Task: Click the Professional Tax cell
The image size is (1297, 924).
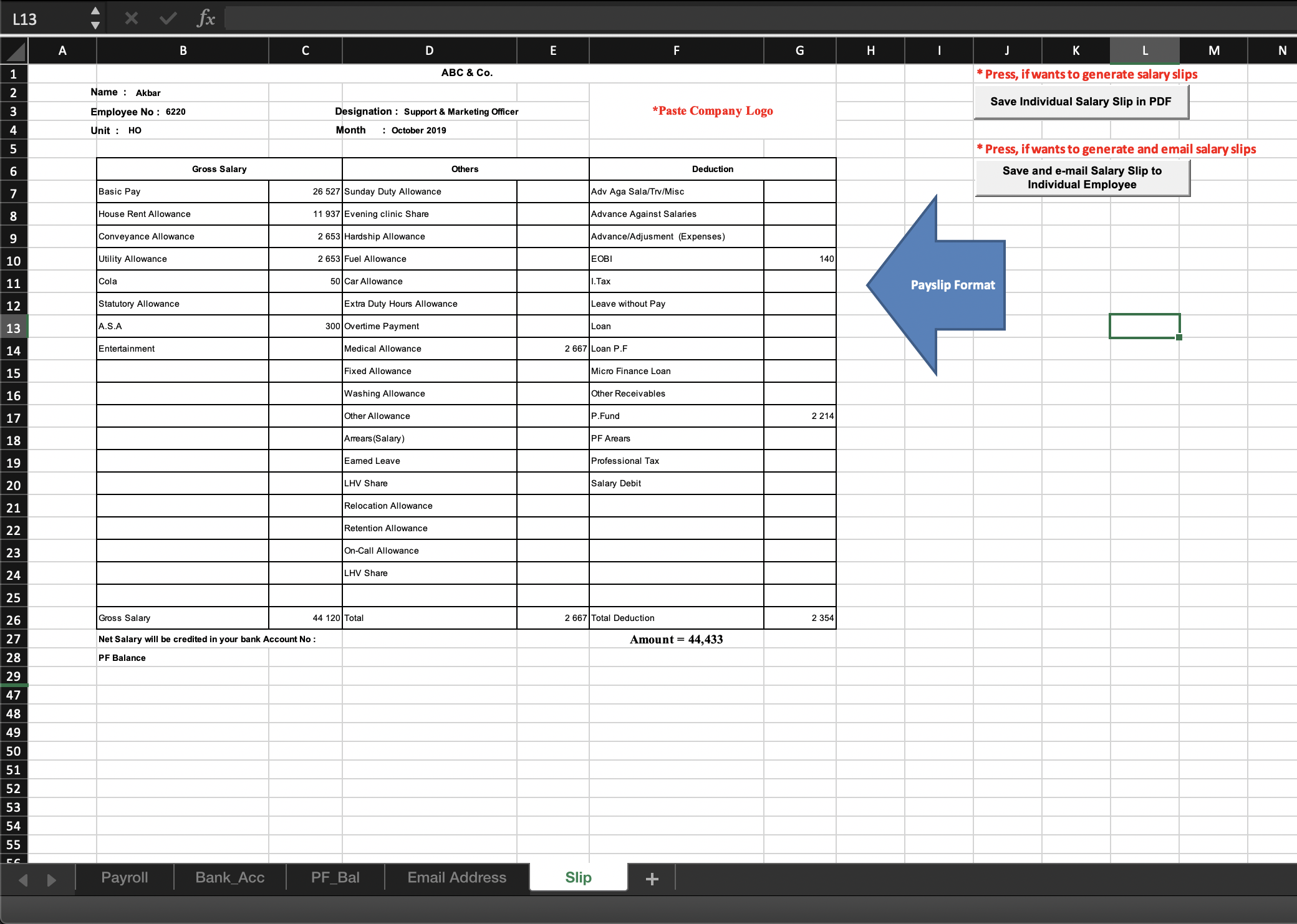Action: pyautogui.click(x=677, y=461)
